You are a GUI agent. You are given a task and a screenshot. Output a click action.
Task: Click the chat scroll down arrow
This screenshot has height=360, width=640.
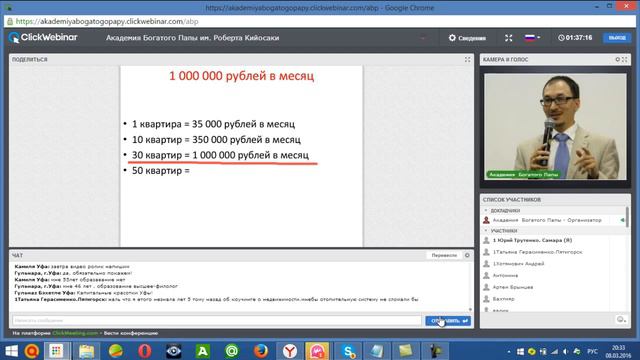[470, 310]
